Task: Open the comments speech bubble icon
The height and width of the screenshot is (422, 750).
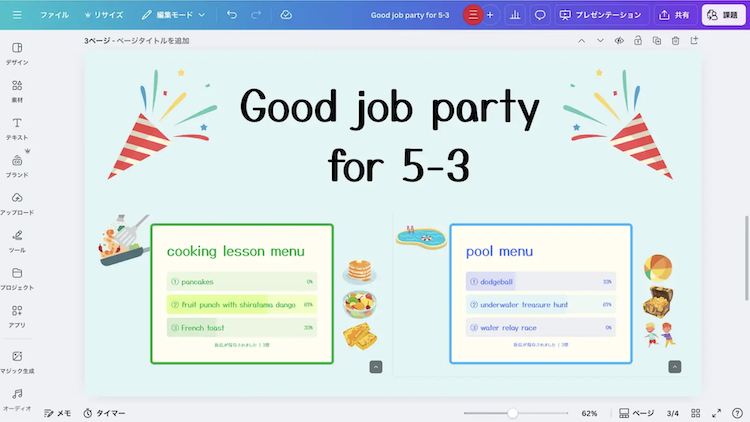Action: (x=540, y=15)
